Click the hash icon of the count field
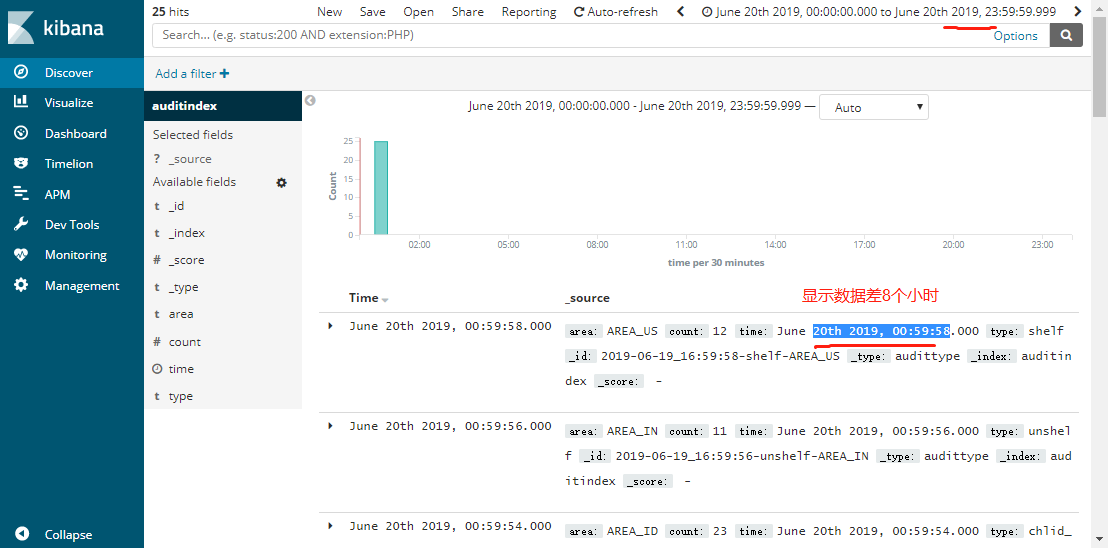The width and height of the screenshot is (1108, 548). point(157,342)
